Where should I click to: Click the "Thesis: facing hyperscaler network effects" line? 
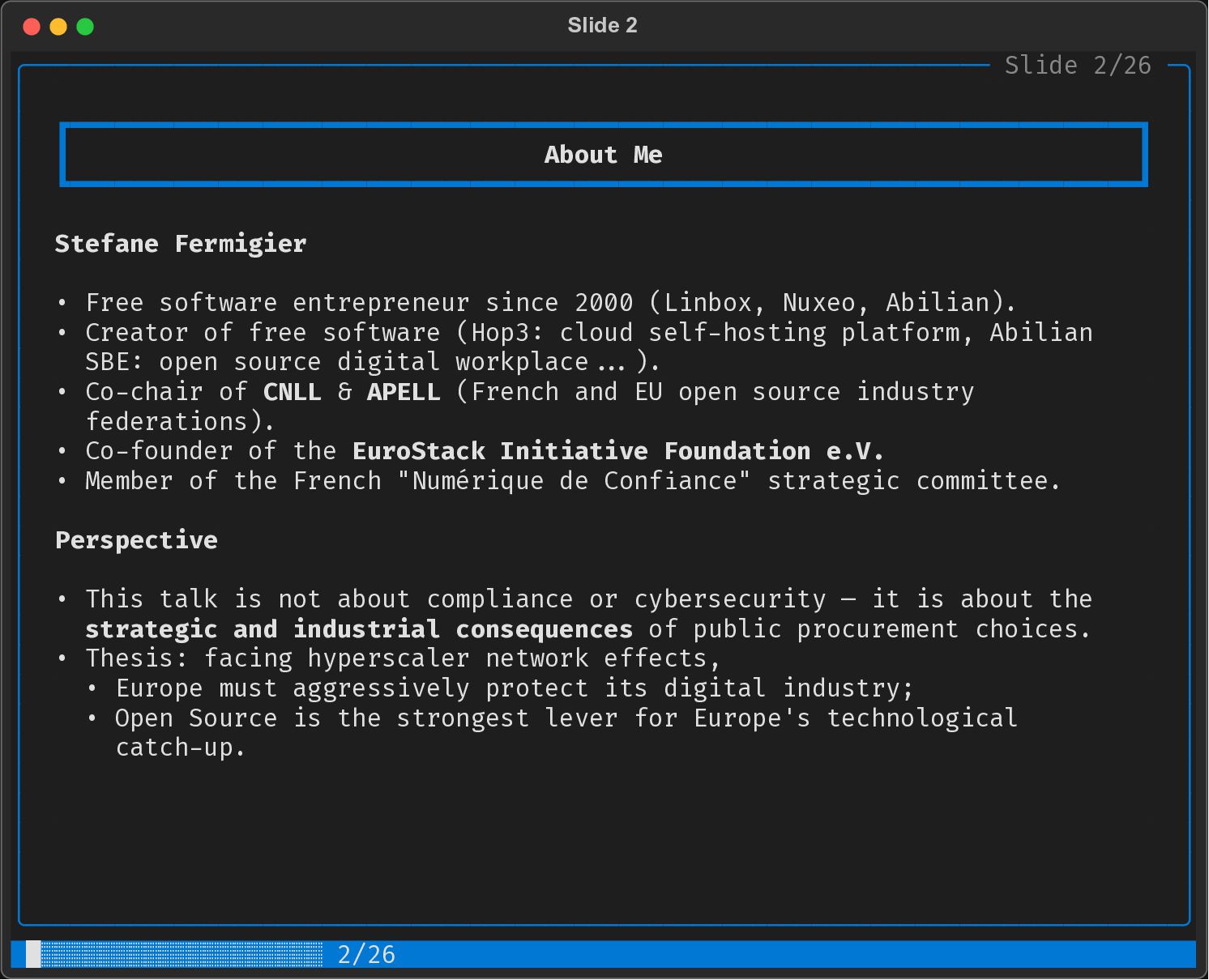[x=403, y=658]
